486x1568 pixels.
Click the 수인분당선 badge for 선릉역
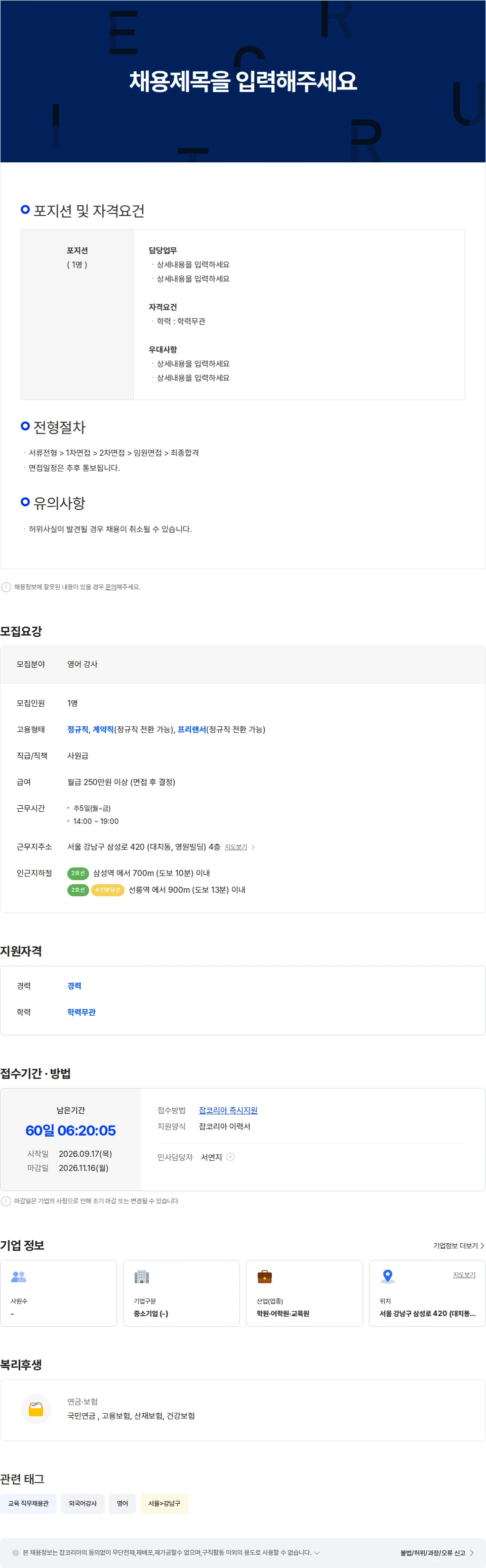tap(108, 890)
